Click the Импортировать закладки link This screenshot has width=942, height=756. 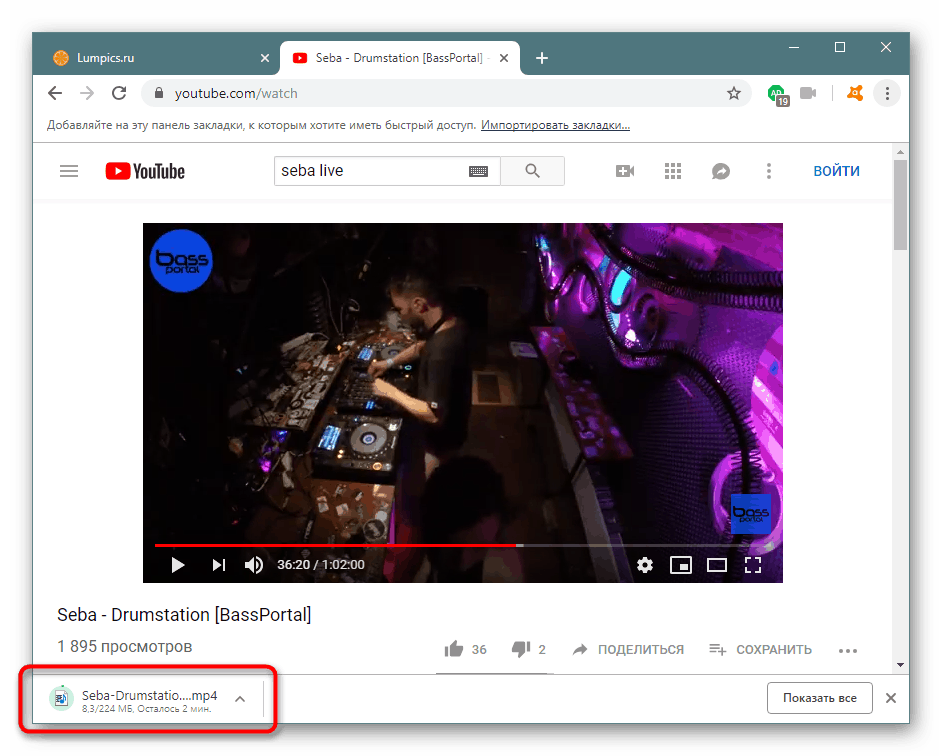(x=555, y=125)
